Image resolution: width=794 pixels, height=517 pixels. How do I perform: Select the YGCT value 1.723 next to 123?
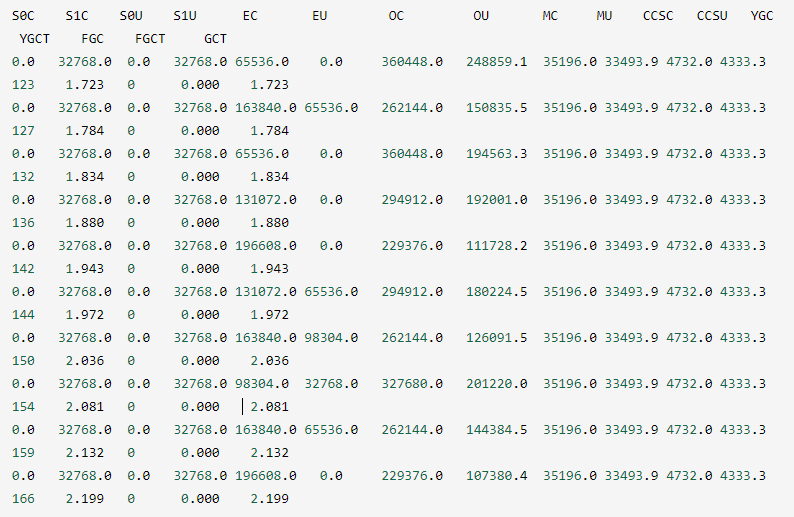pyautogui.click(x=85, y=85)
